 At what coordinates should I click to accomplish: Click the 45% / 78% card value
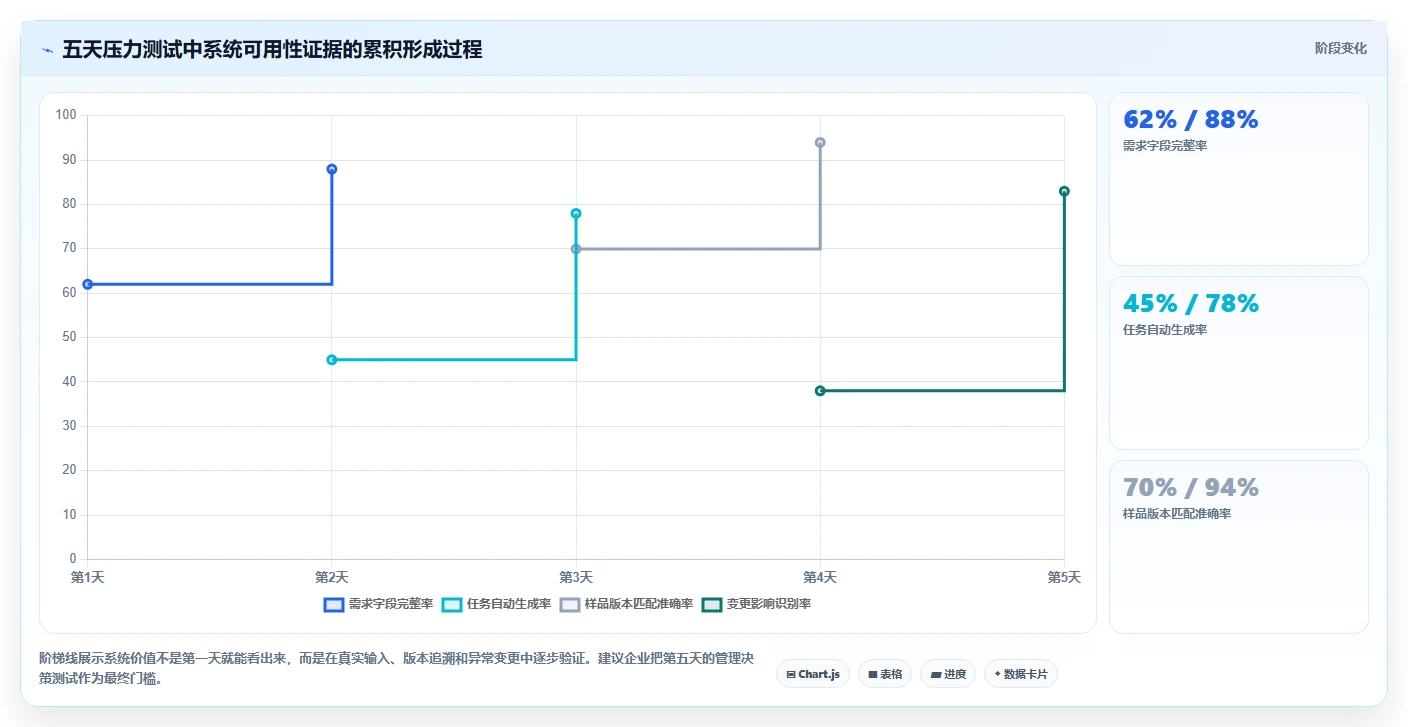point(1191,304)
